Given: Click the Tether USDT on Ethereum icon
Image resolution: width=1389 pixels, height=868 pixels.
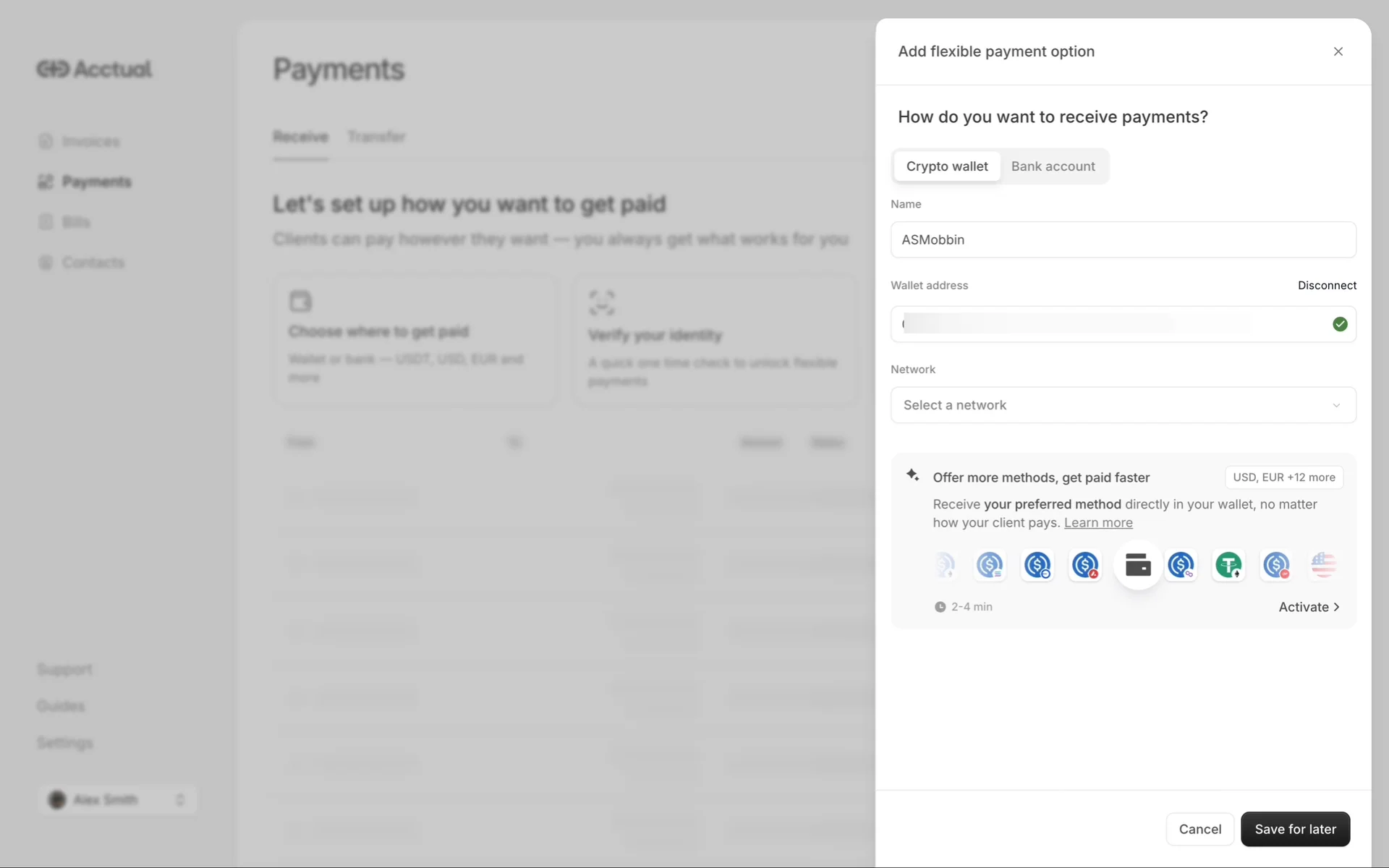Looking at the screenshot, I should pyautogui.click(x=1228, y=565).
